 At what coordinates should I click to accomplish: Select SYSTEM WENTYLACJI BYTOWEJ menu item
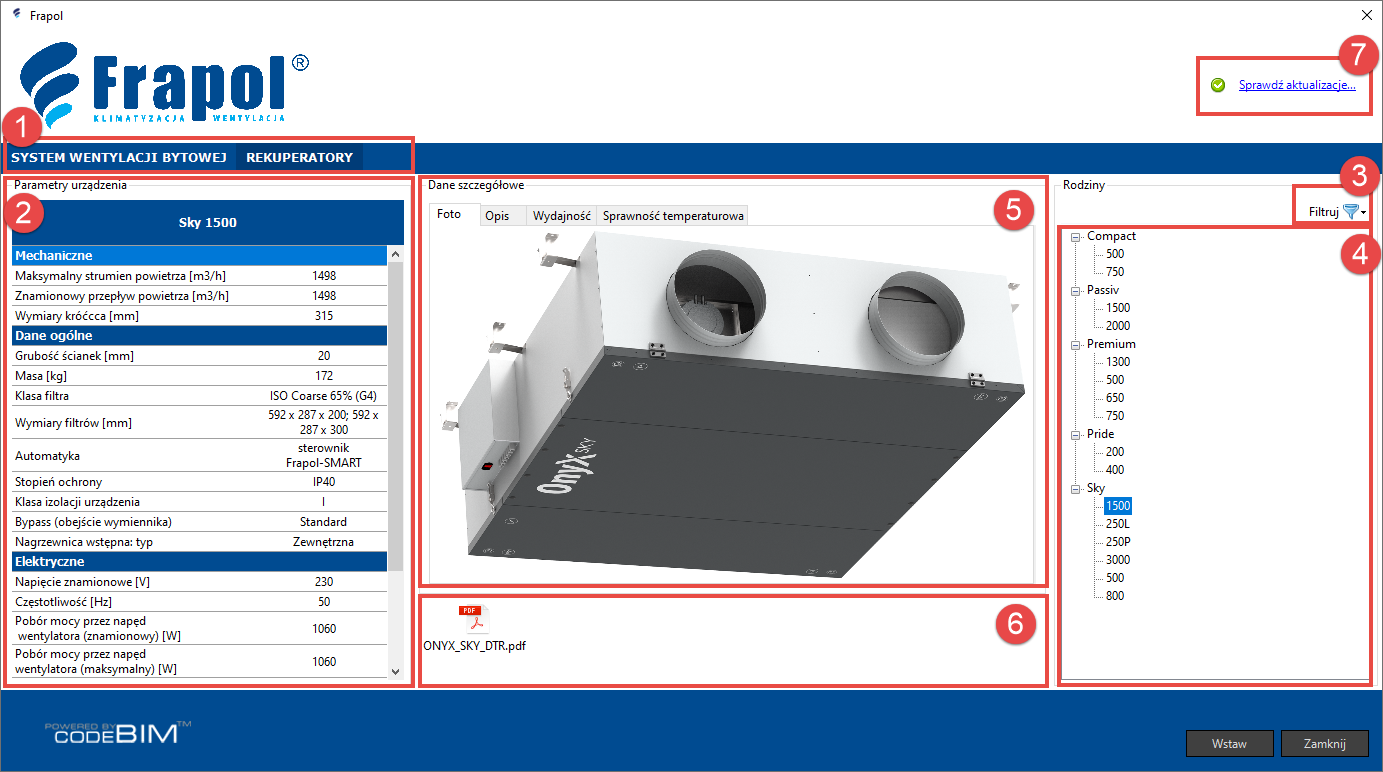(118, 157)
